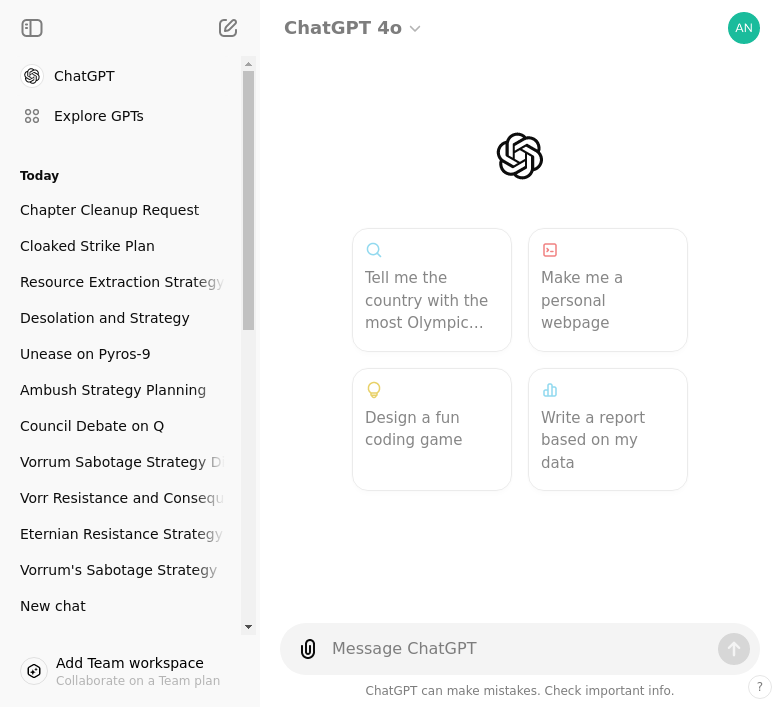This screenshot has height=707, width=780.
Task: Click the sidebar scrollbar thumb
Action: click(249, 200)
